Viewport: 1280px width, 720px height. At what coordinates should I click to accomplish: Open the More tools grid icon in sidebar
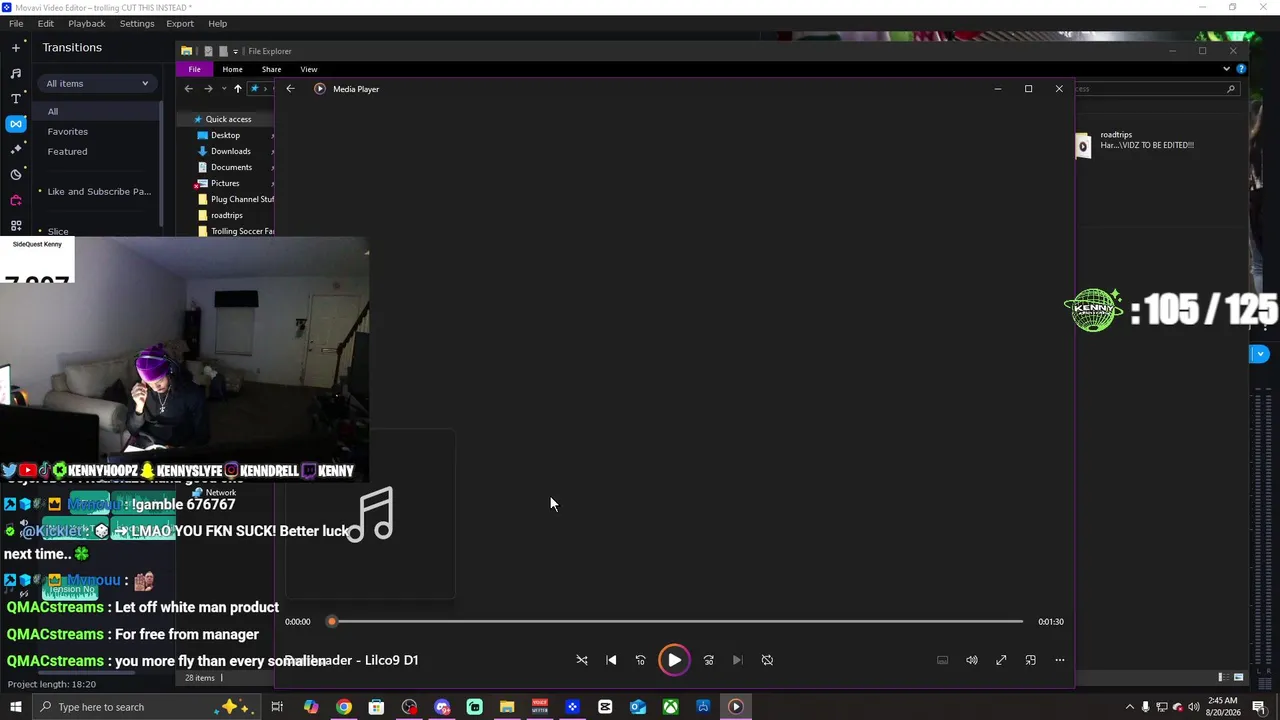click(x=15, y=226)
